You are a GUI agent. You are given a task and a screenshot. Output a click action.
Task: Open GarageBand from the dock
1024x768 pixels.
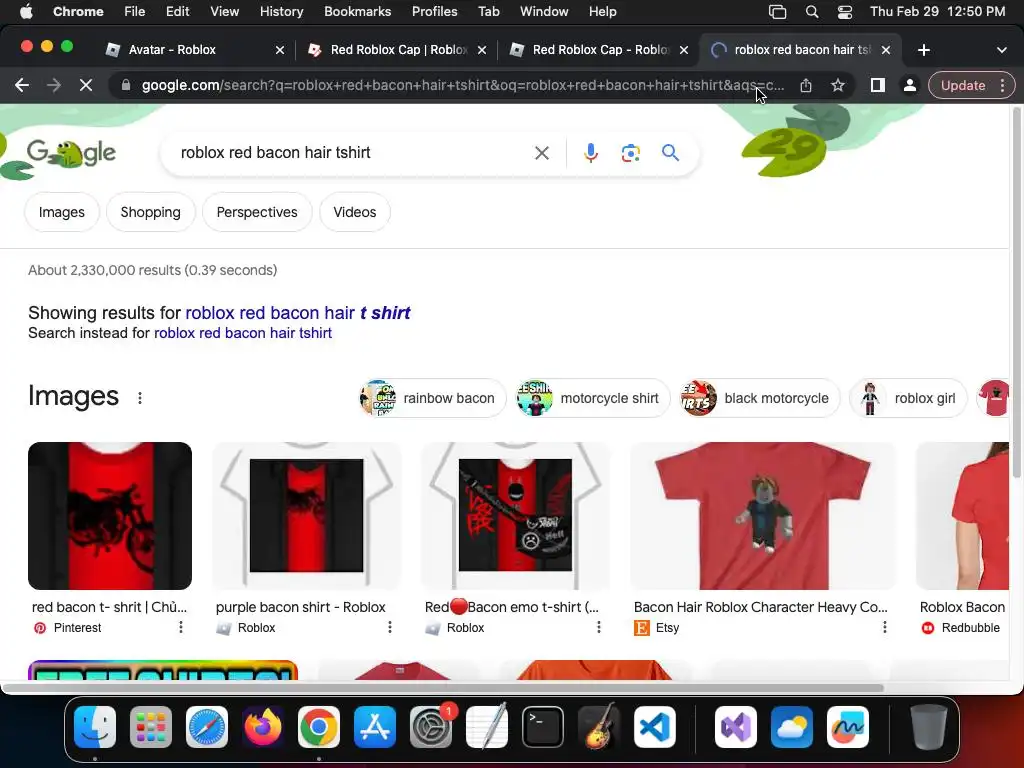tap(599, 727)
